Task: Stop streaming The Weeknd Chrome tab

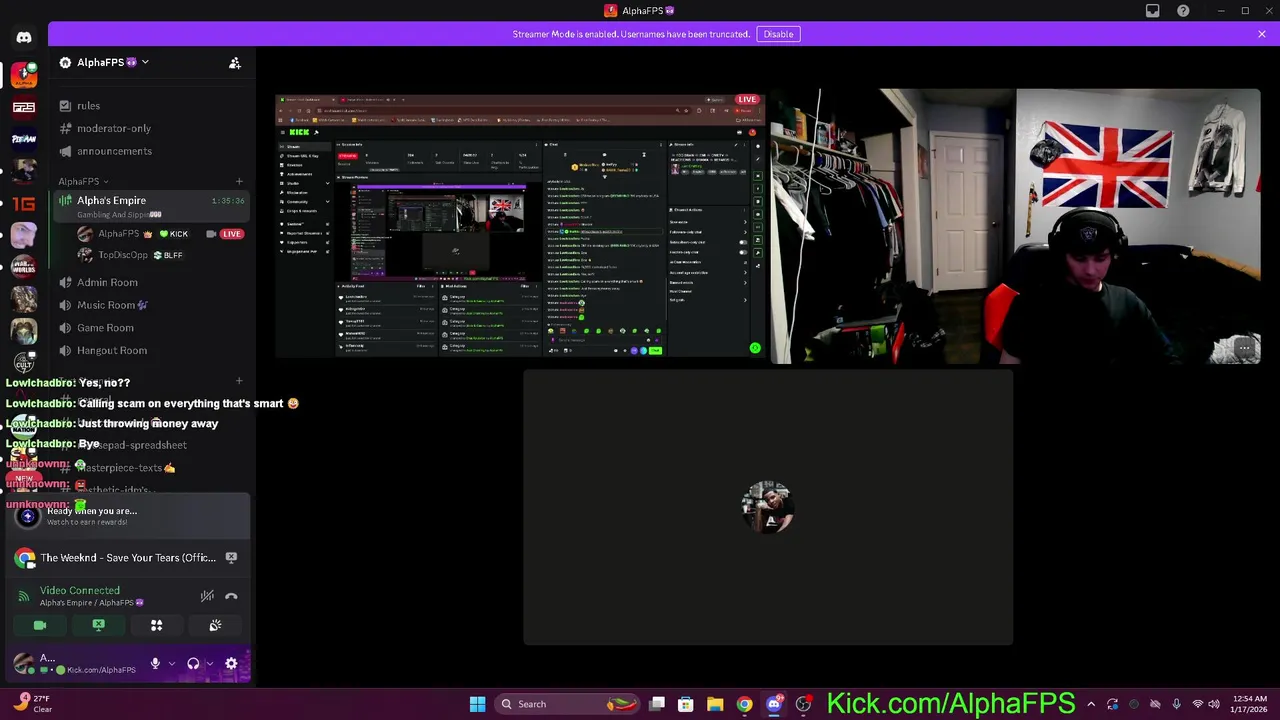Action: [x=231, y=558]
